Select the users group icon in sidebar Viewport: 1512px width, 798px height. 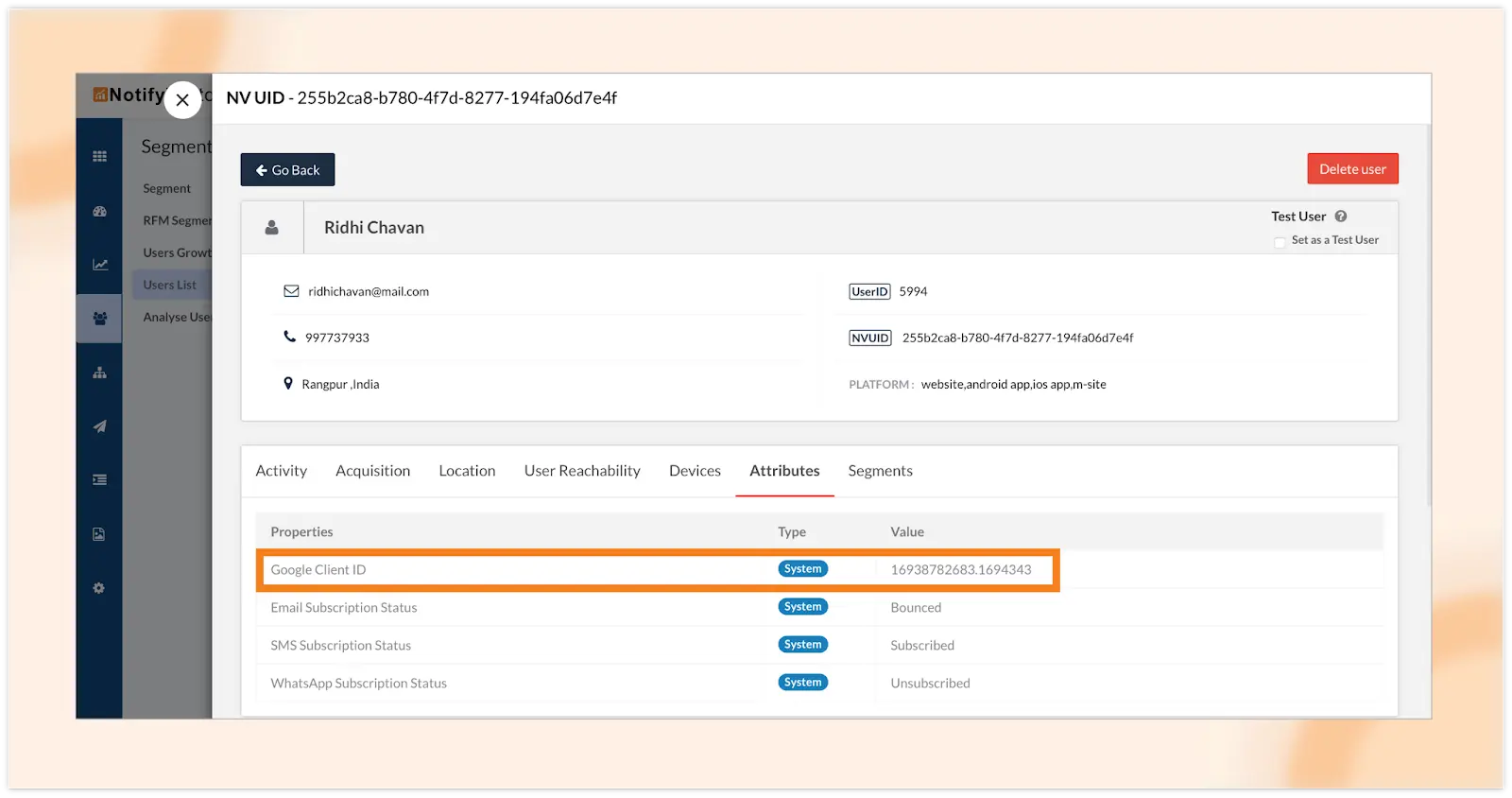click(99, 319)
